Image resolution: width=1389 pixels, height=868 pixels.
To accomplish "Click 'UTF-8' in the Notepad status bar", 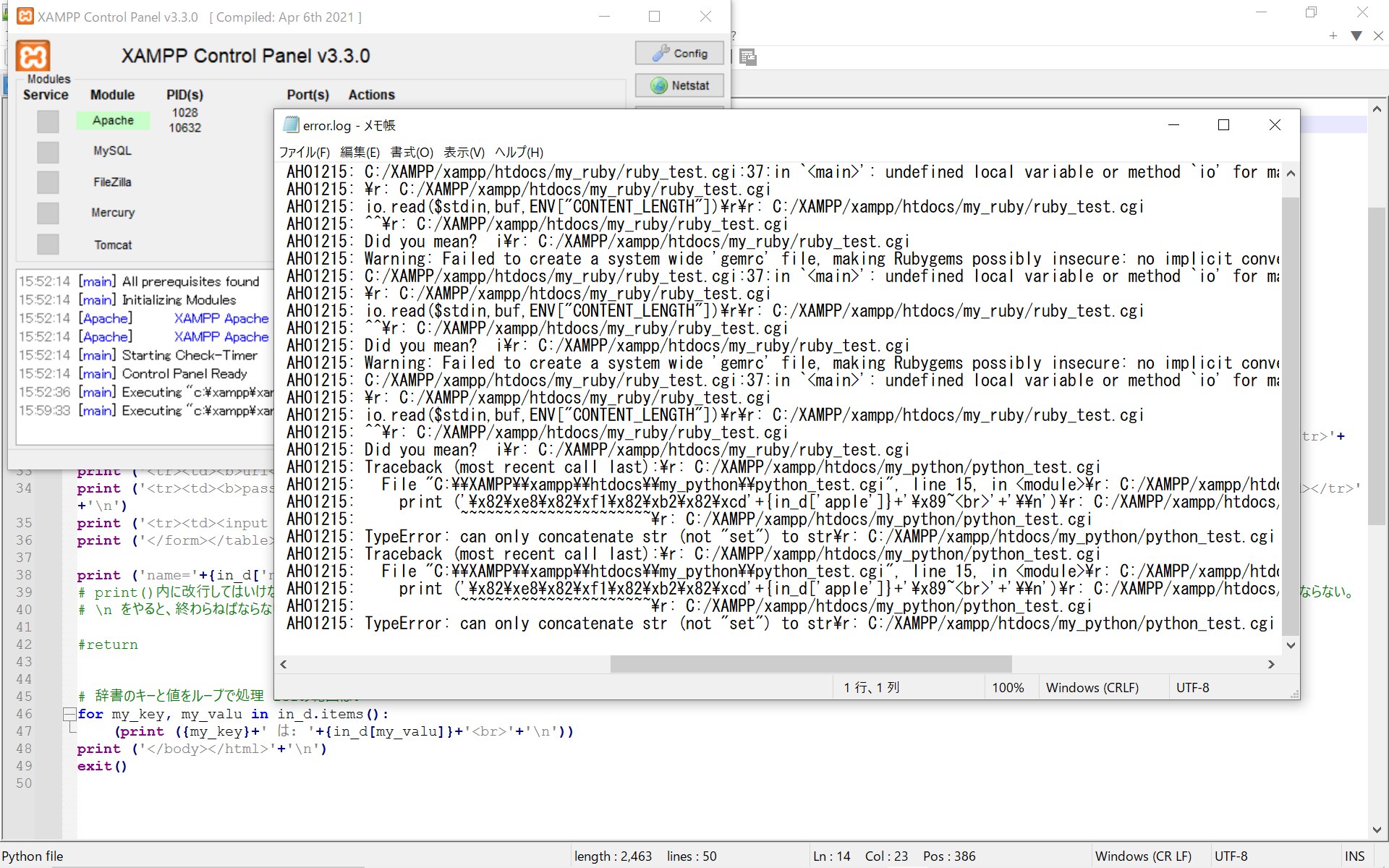I will [1193, 688].
